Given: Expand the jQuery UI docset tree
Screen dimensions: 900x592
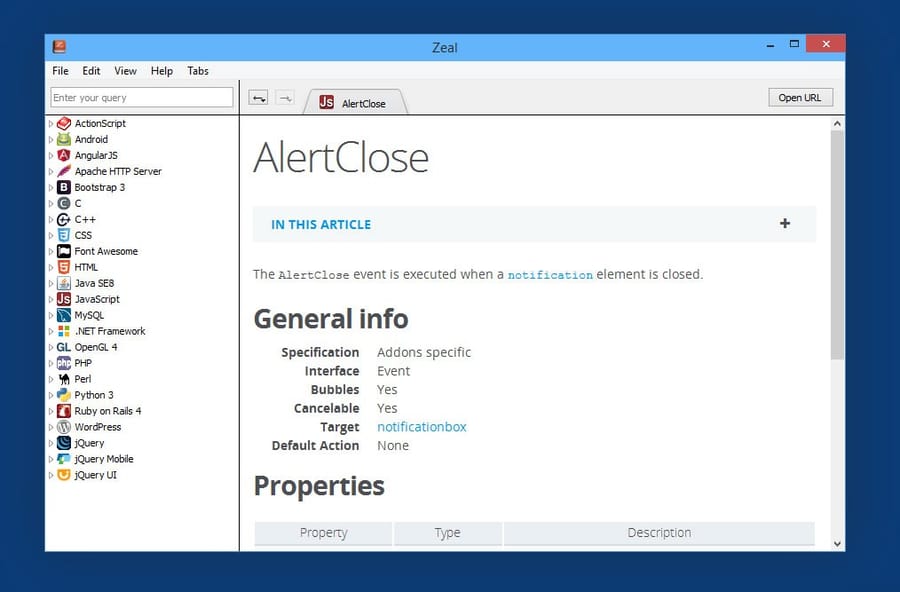Looking at the screenshot, I should point(51,475).
